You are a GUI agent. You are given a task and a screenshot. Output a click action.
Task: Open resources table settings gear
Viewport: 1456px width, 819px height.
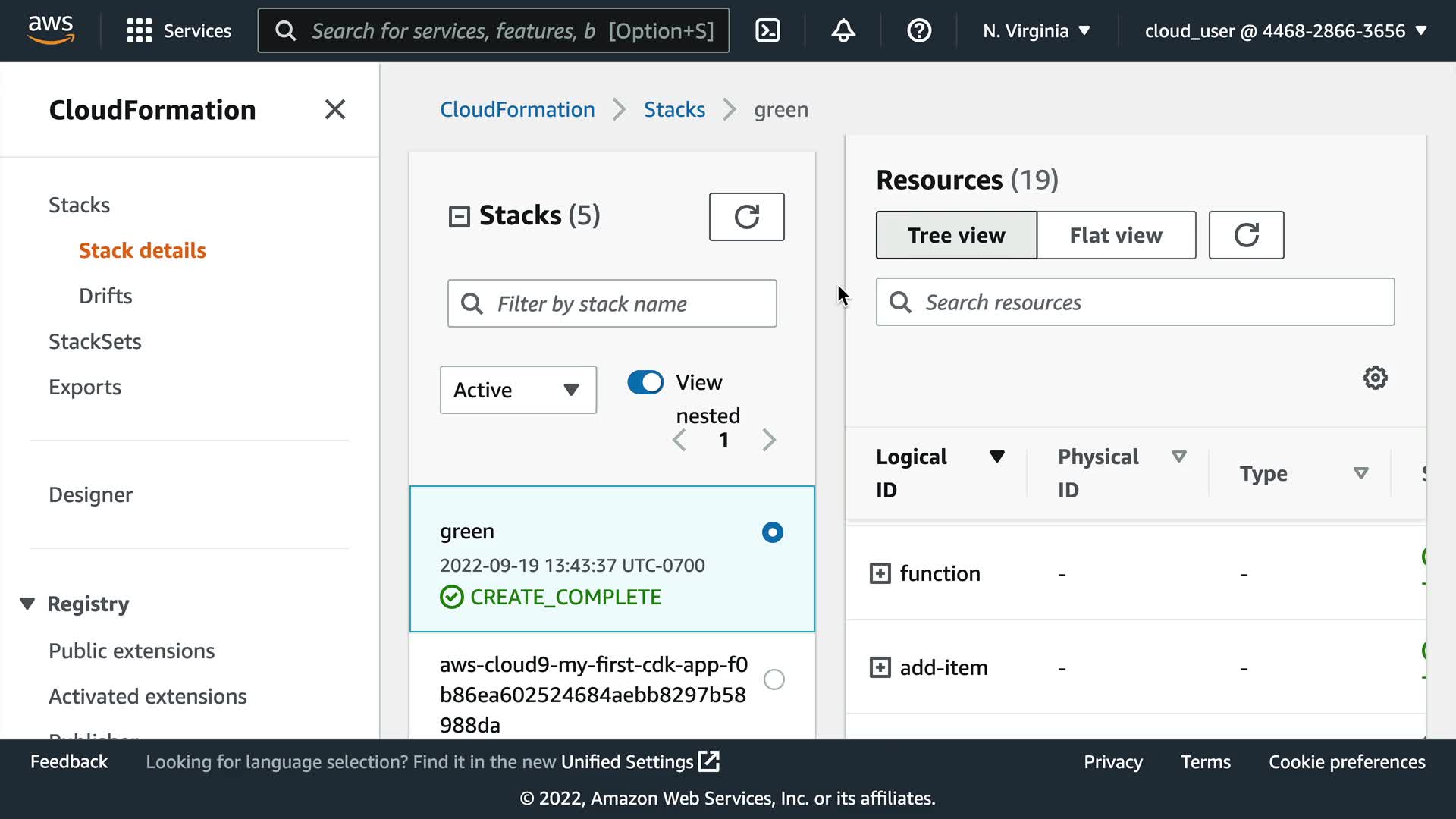[1375, 378]
